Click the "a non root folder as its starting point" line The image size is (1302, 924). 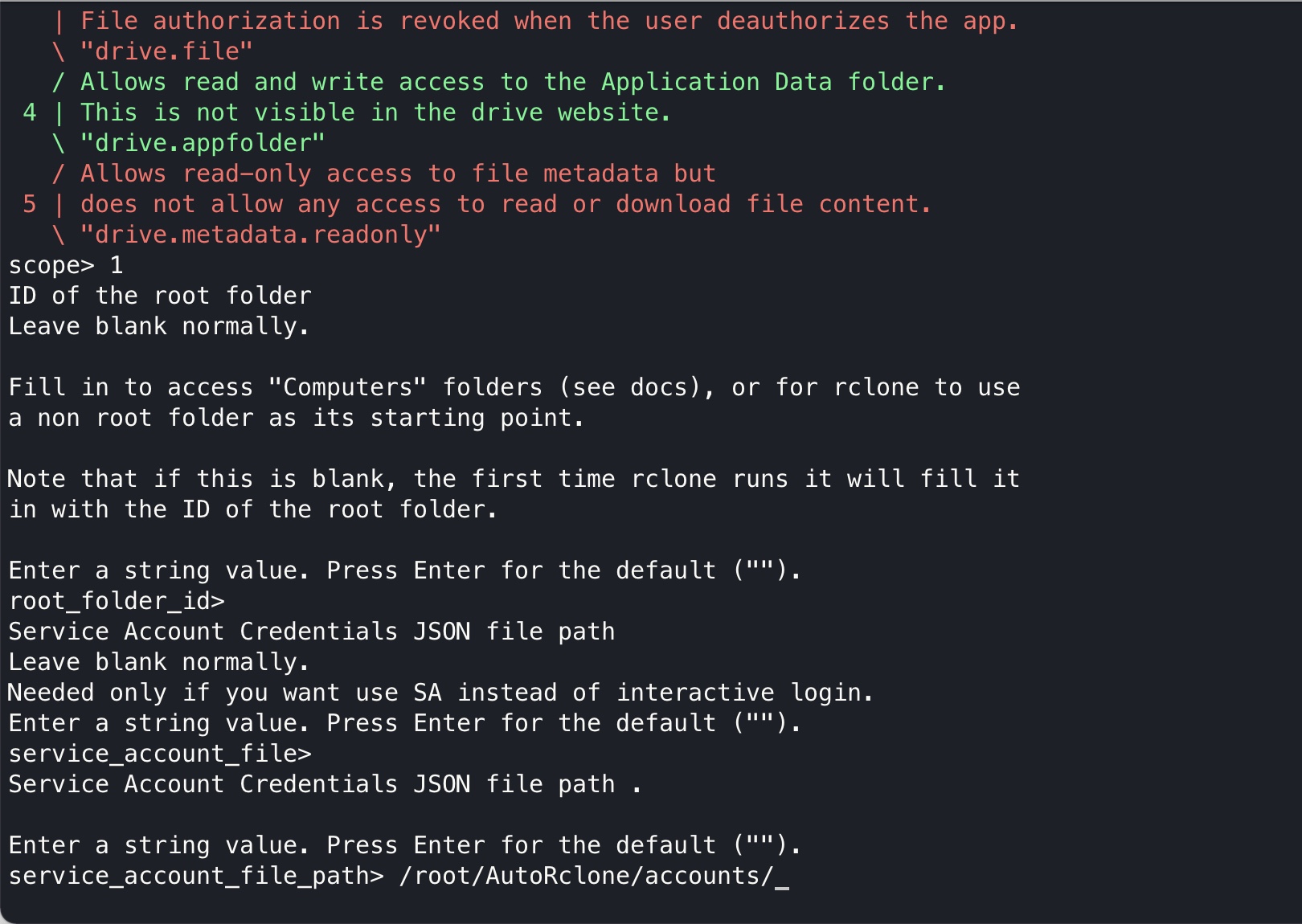296,419
